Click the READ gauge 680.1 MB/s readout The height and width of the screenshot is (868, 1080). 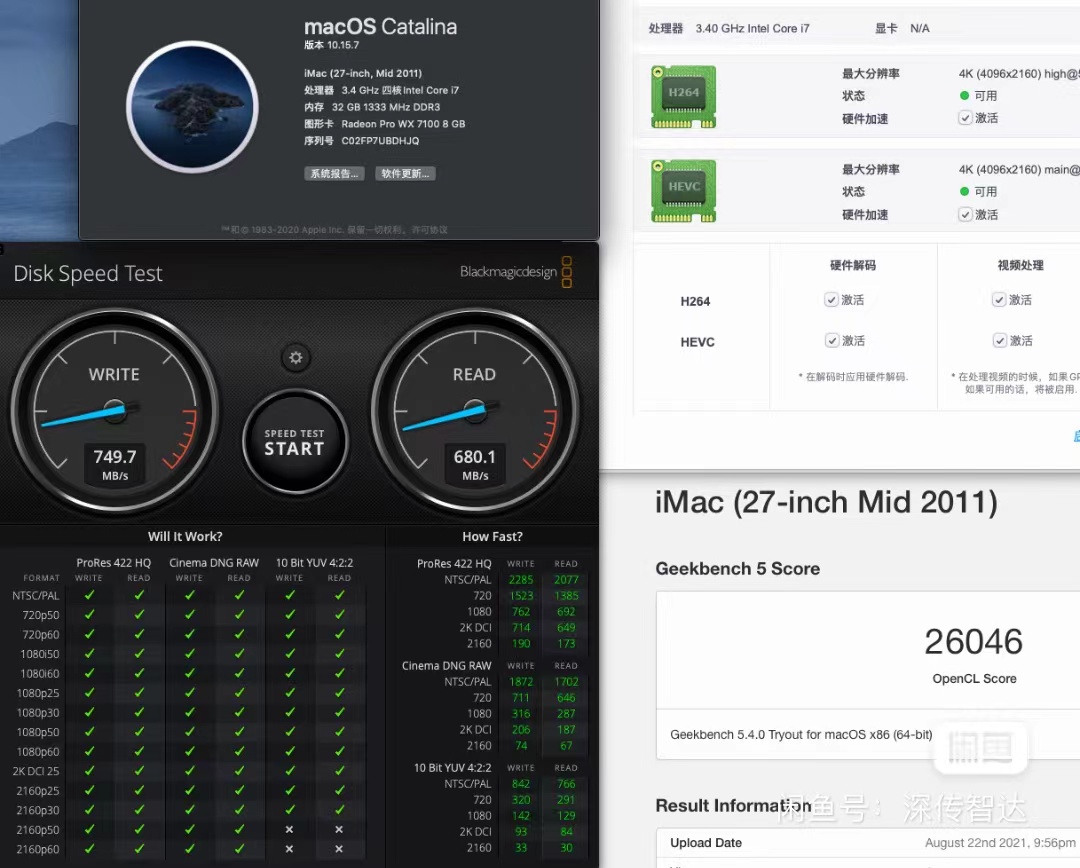coord(475,464)
